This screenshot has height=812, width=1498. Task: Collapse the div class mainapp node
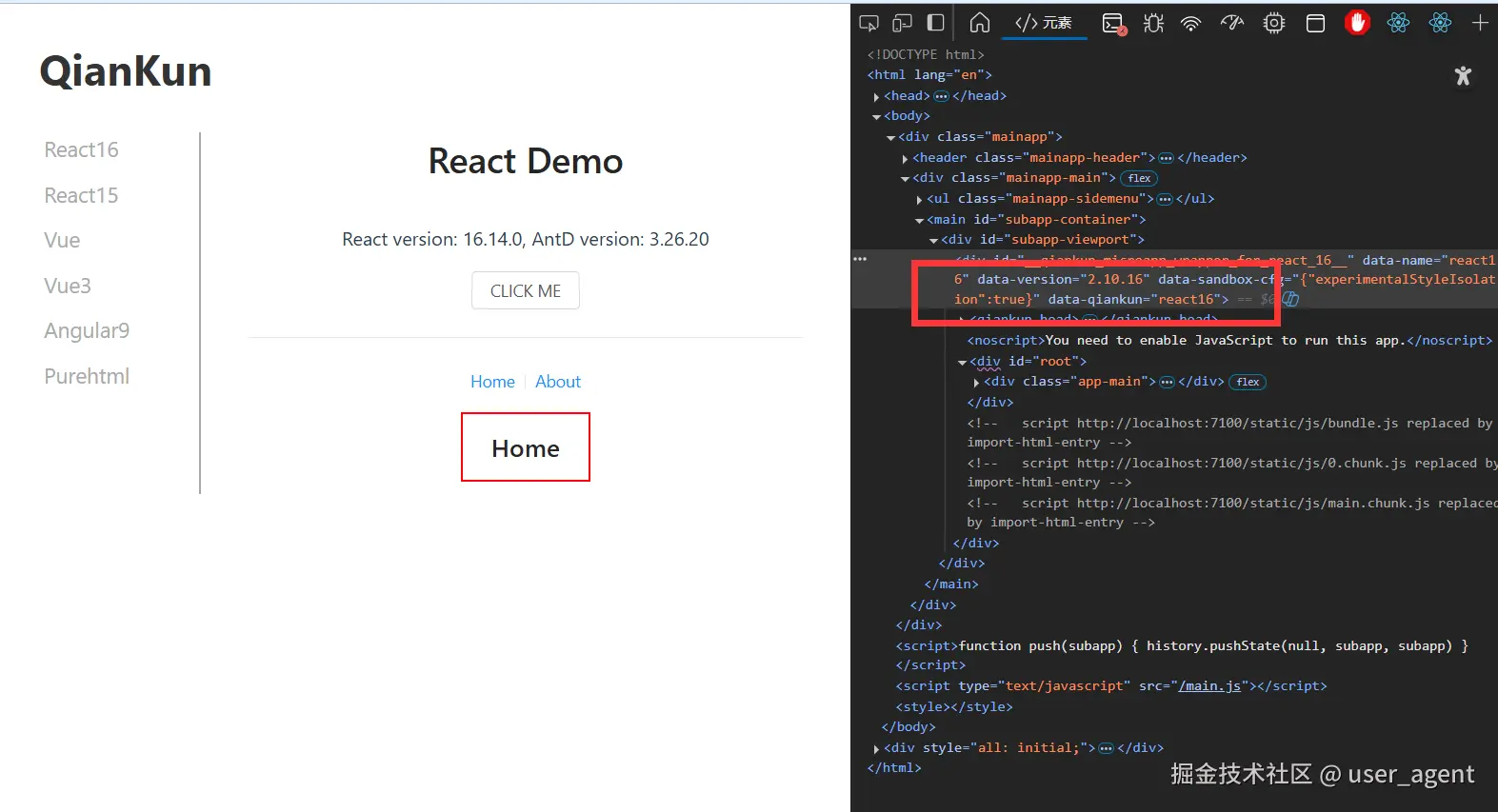[x=890, y=137]
